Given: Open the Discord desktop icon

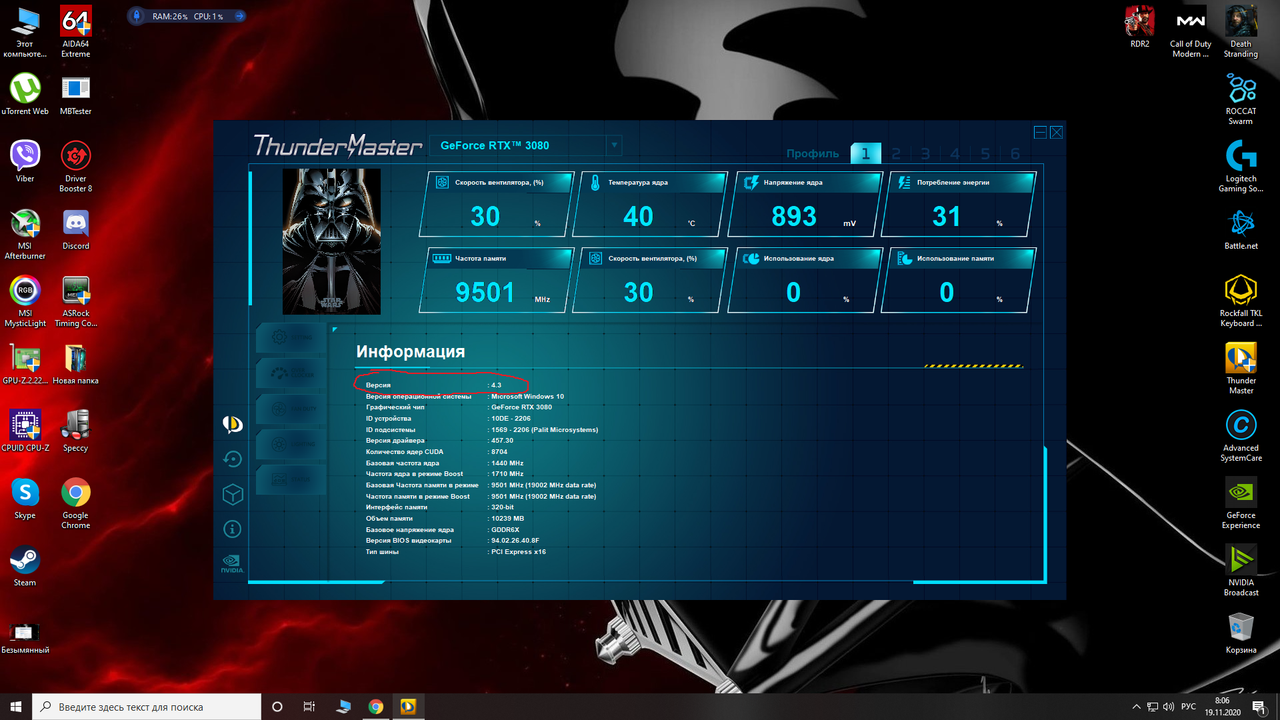Looking at the screenshot, I should pos(76,229).
